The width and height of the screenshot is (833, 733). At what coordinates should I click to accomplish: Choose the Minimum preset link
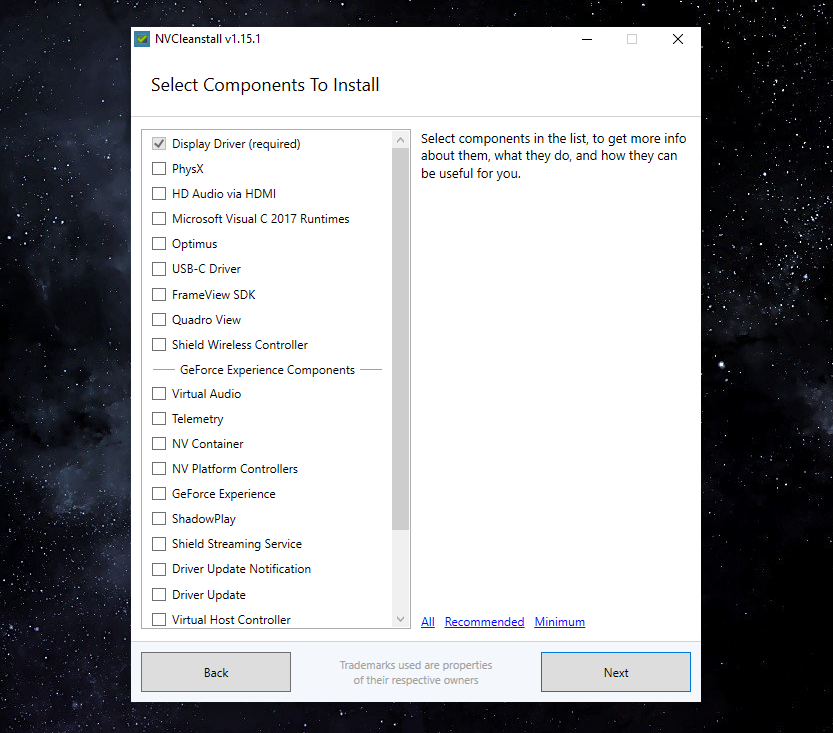559,622
